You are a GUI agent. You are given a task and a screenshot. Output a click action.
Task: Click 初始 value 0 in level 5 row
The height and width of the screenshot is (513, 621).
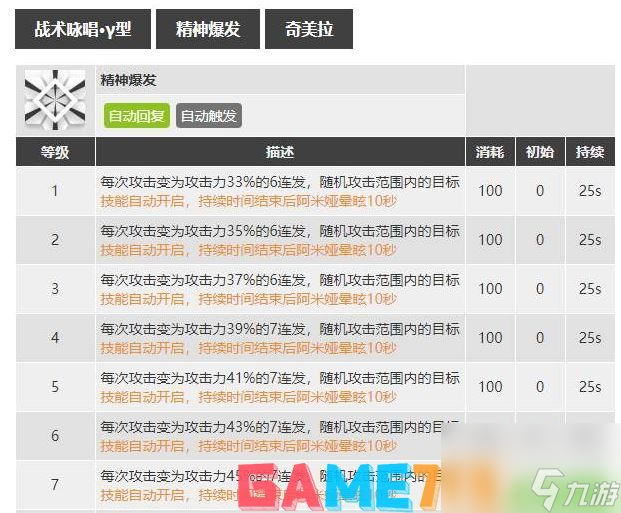(540, 387)
